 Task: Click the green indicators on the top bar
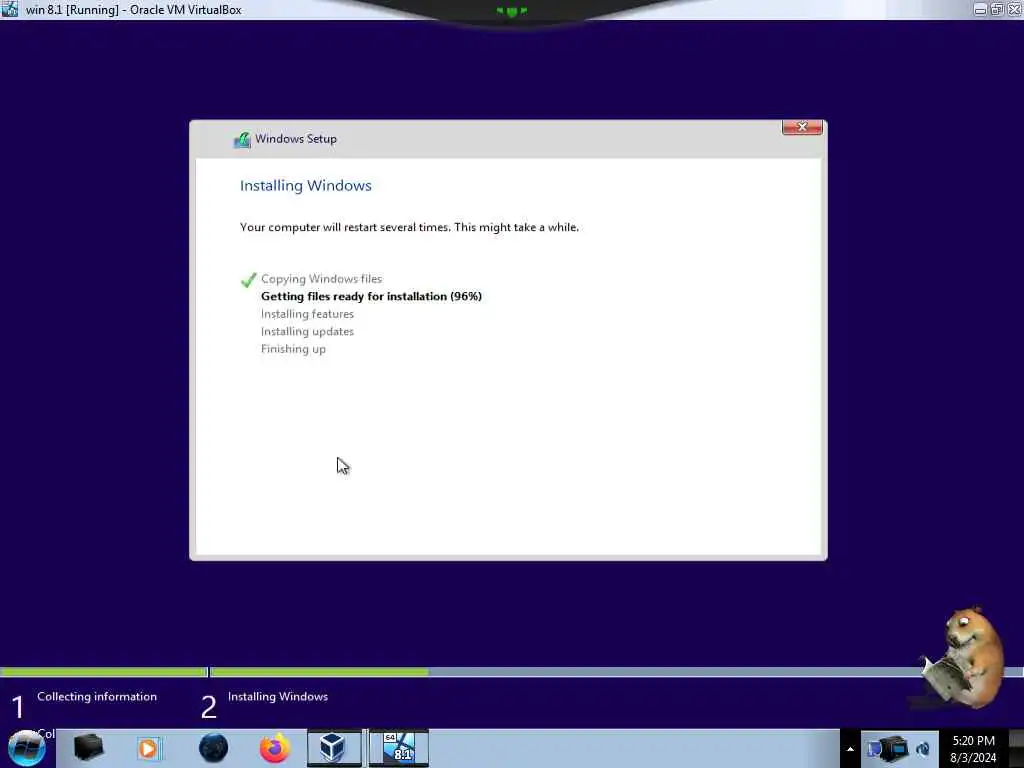511,11
